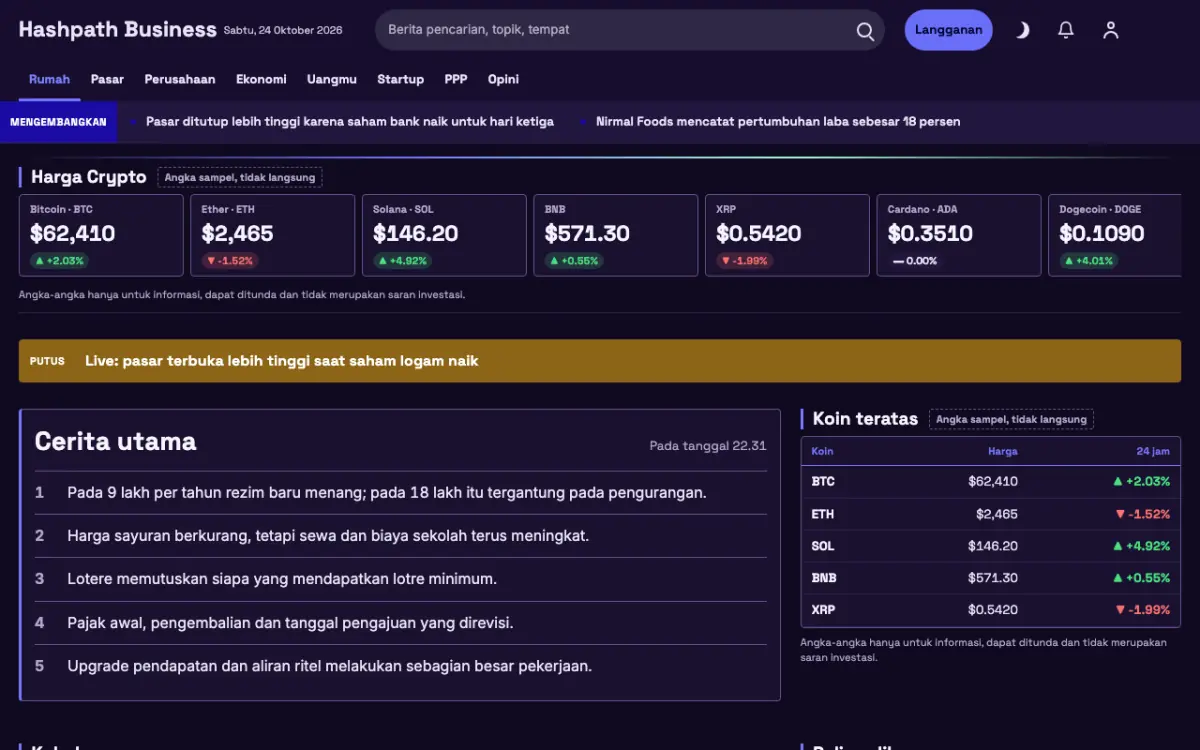
Task: Click the Langganan subscribe button
Action: (948, 30)
